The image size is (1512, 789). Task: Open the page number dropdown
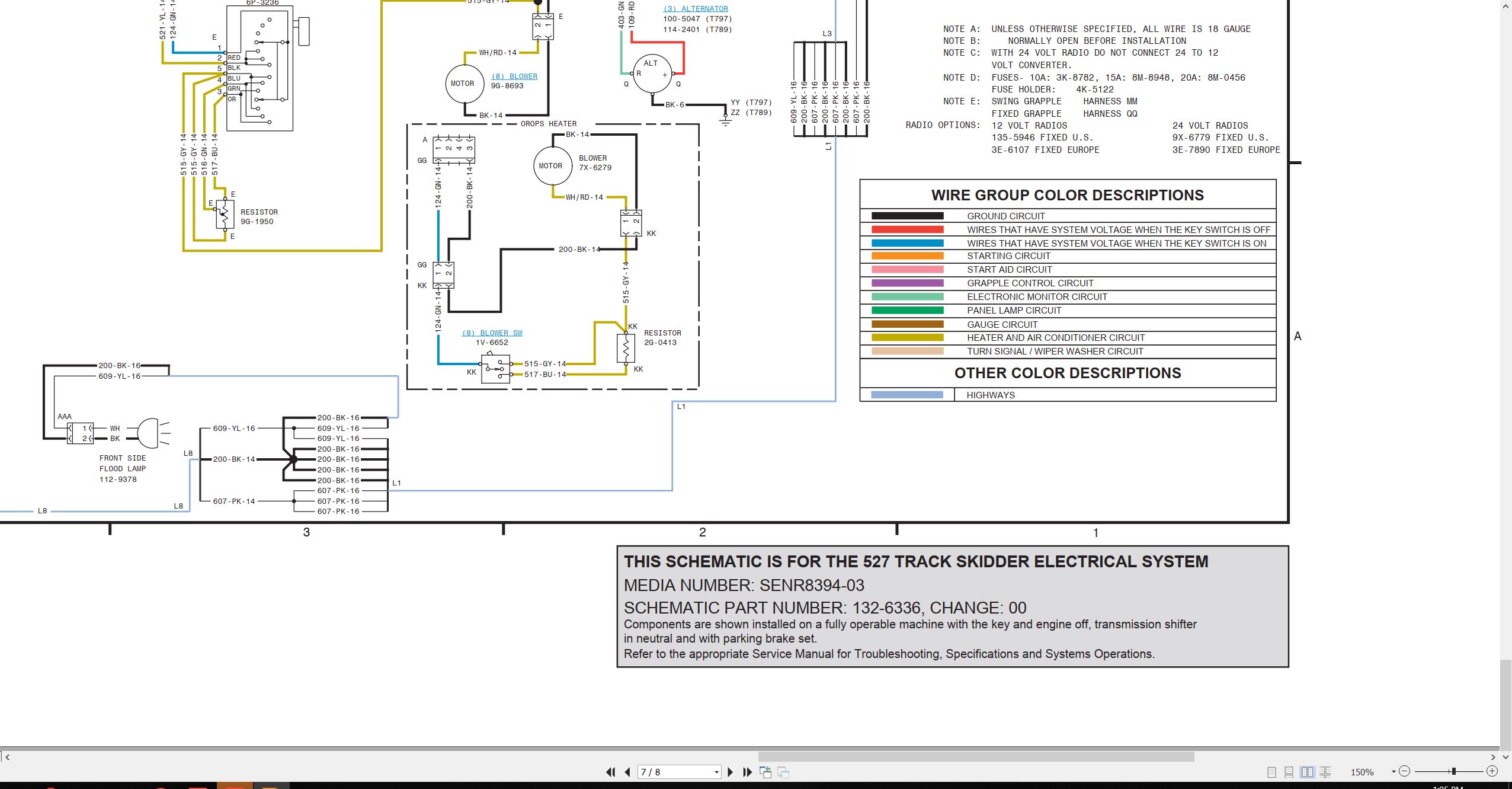[x=716, y=772]
